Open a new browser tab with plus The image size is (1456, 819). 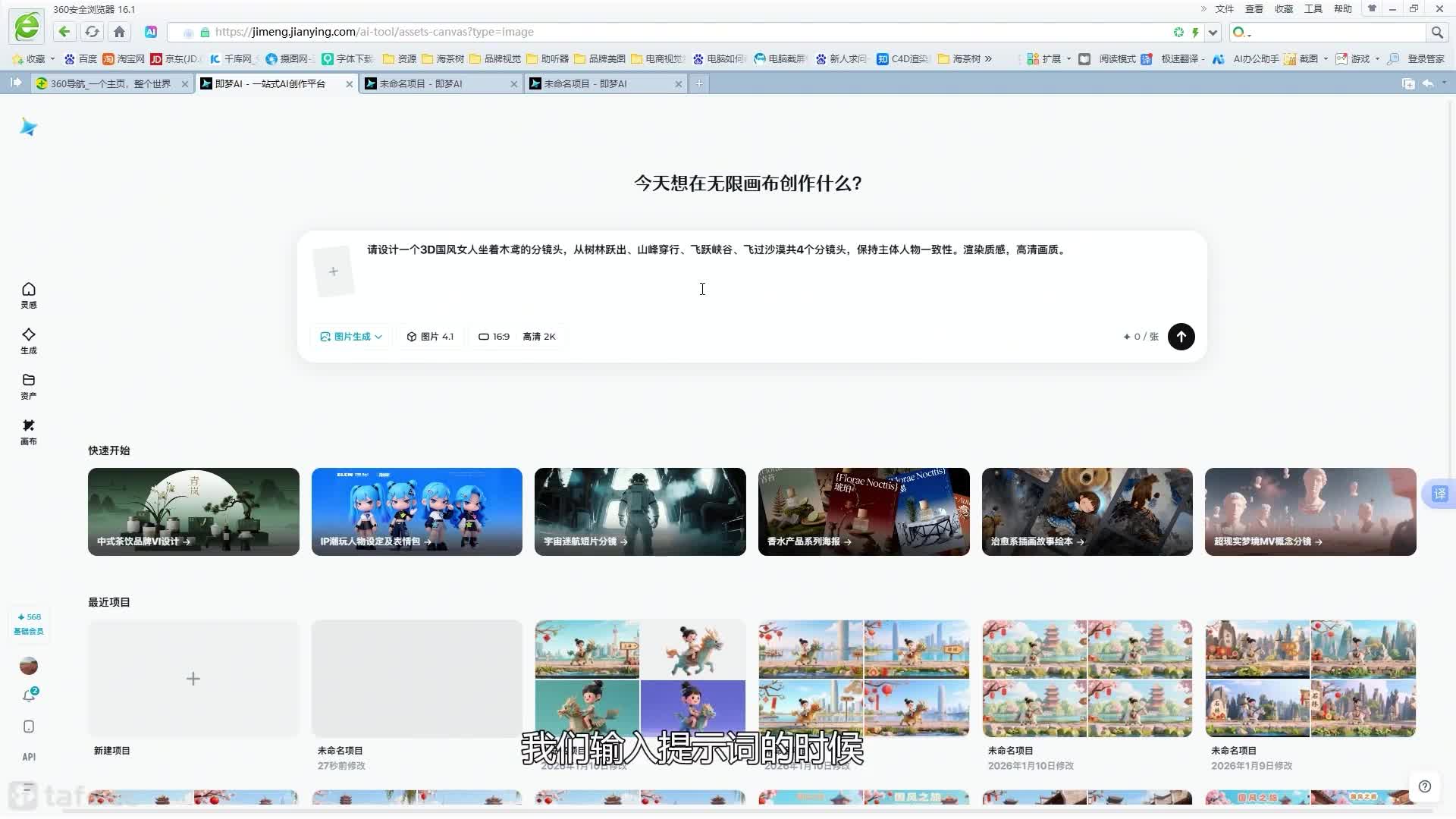coord(699,83)
